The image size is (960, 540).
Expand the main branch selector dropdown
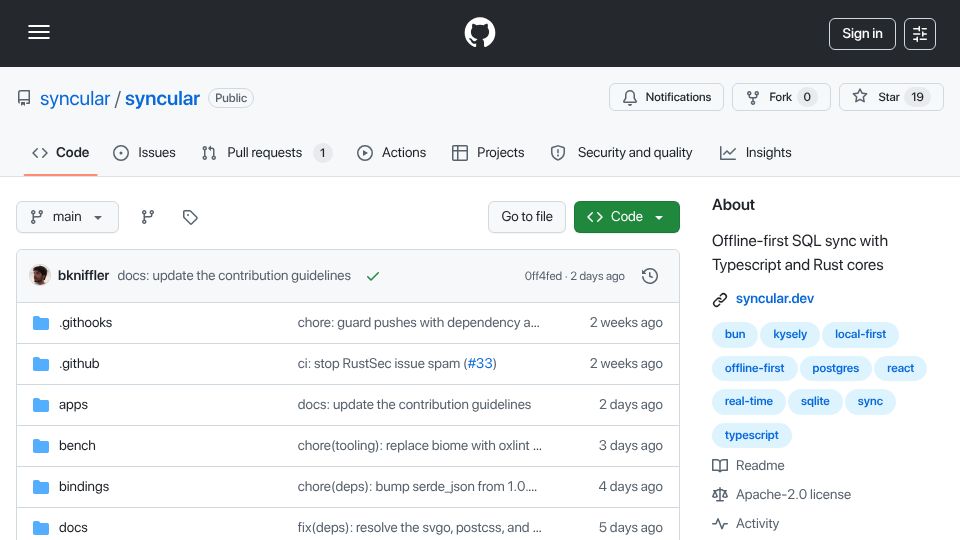[67, 217]
